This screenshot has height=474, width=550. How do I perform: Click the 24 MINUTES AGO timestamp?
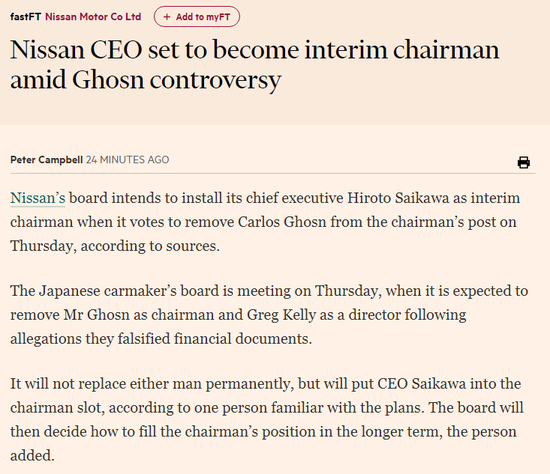tap(128, 160)
